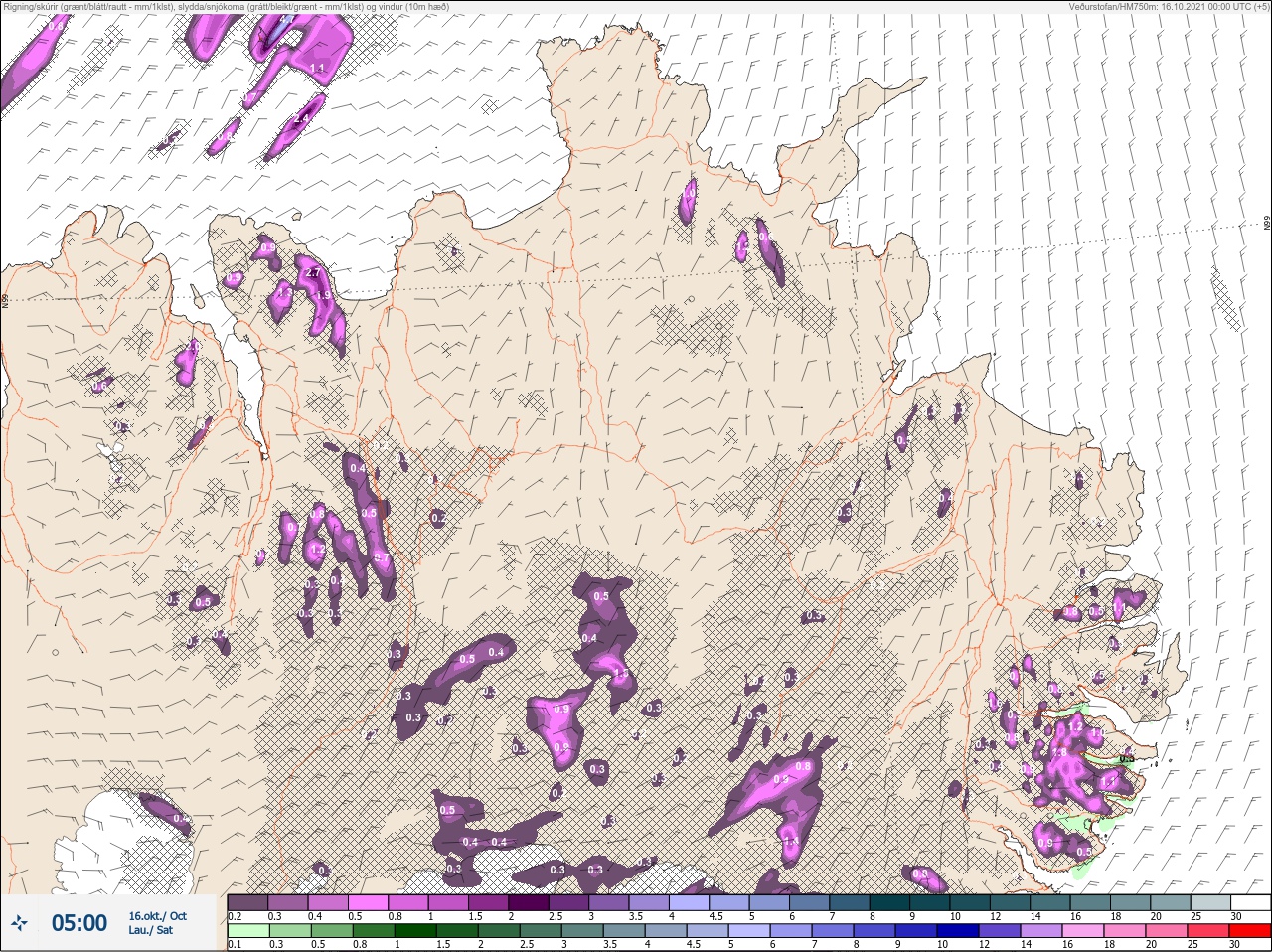The image size is (1272, 952).
Task: Click the '16.okt./ Oct' date text
Action: (157, 916)
